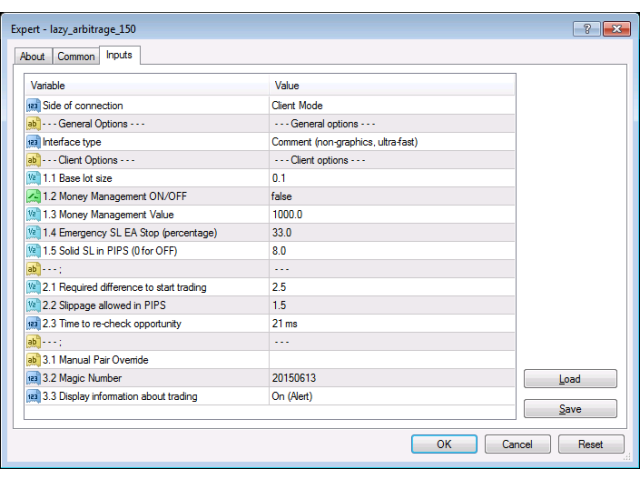Click the boolean icon for Money Management ON/OFF
This screenshot has width=640, height=480.
32,196
